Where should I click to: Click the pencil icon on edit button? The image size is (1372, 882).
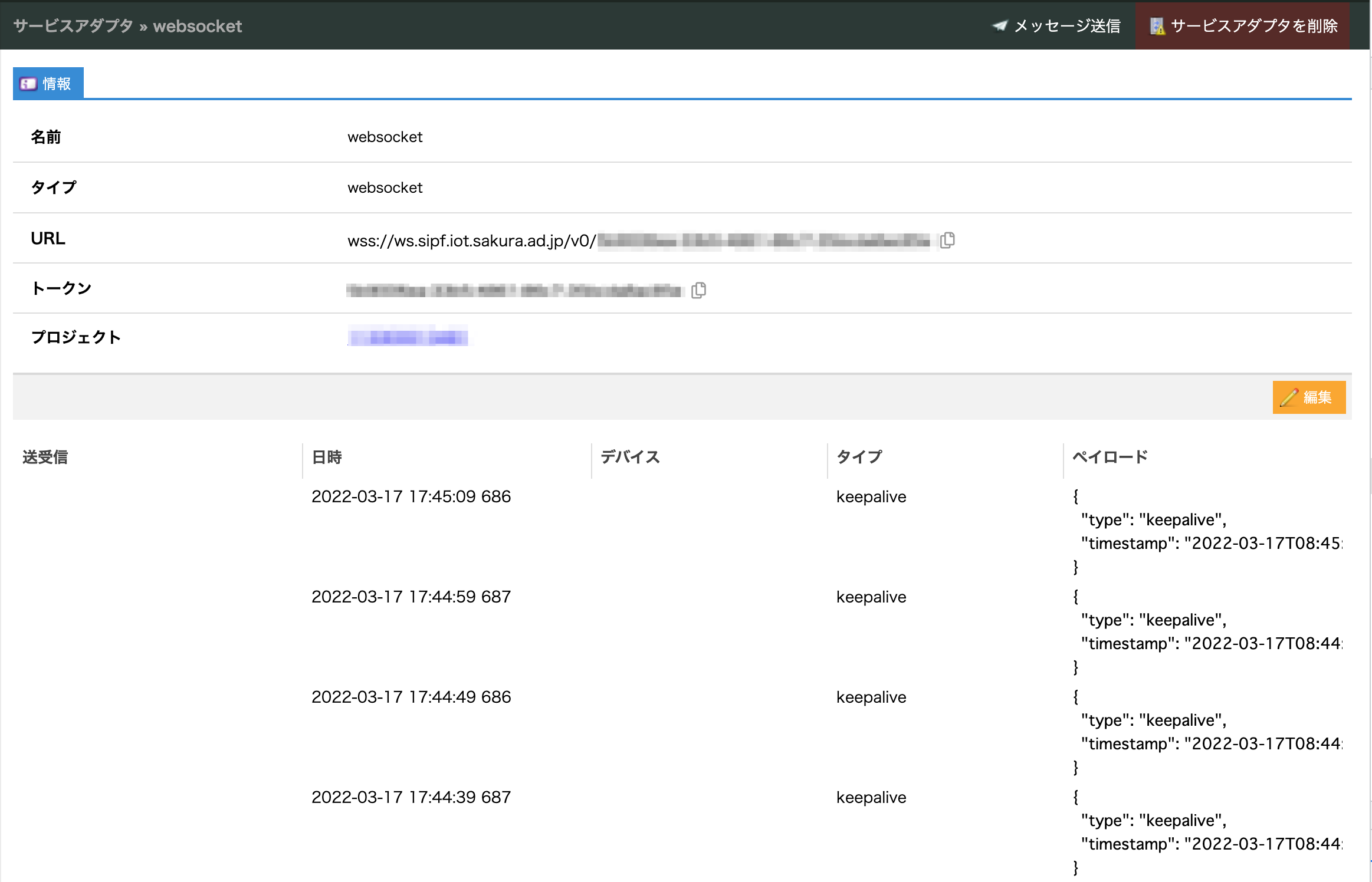pos(1289,397)
